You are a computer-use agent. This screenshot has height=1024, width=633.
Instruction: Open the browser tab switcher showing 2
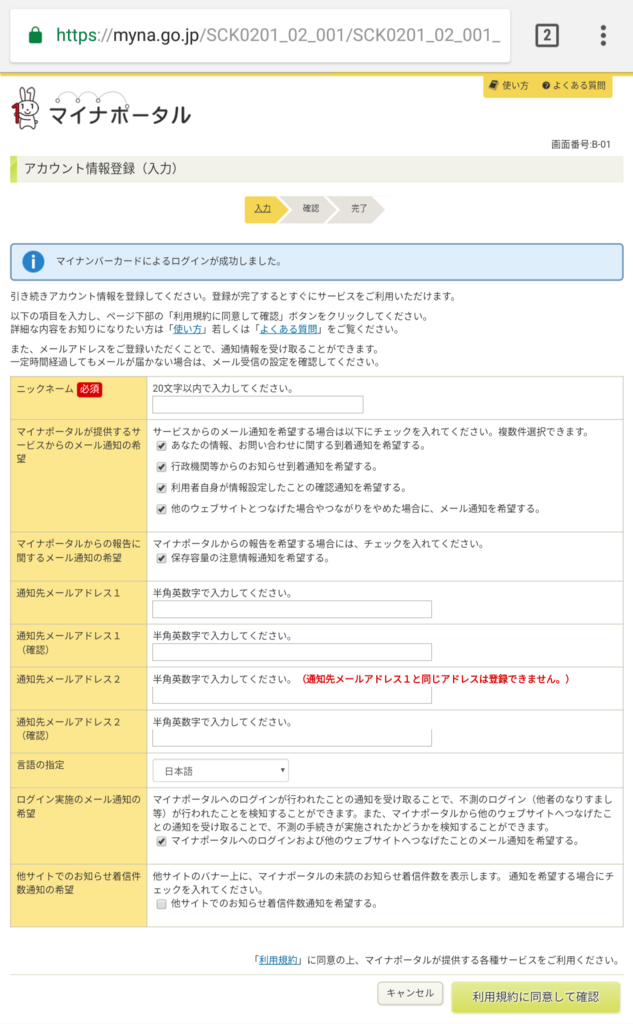547,35
